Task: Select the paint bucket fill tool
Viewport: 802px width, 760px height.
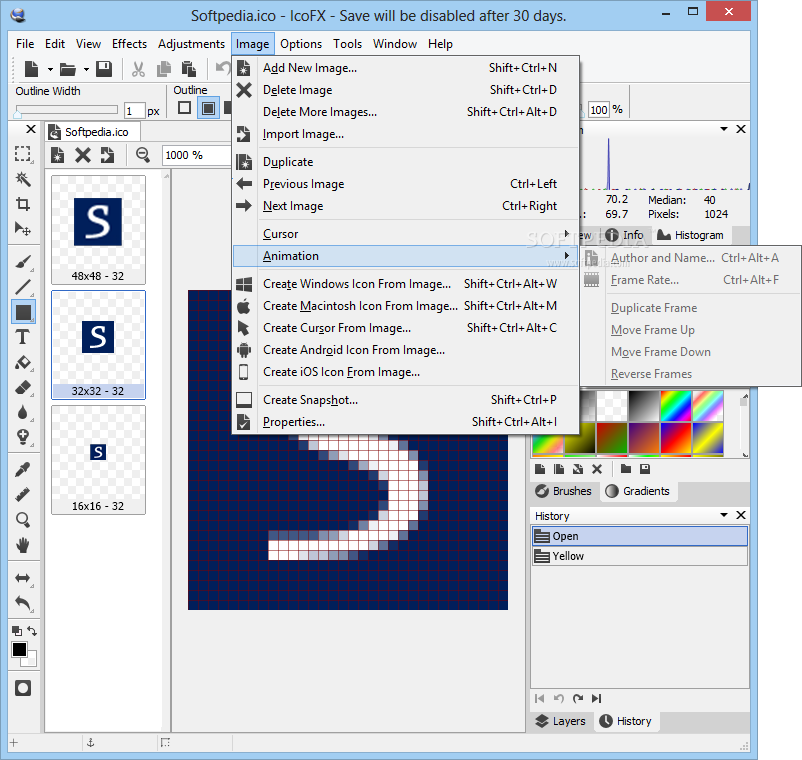Action: pos(23,363)
